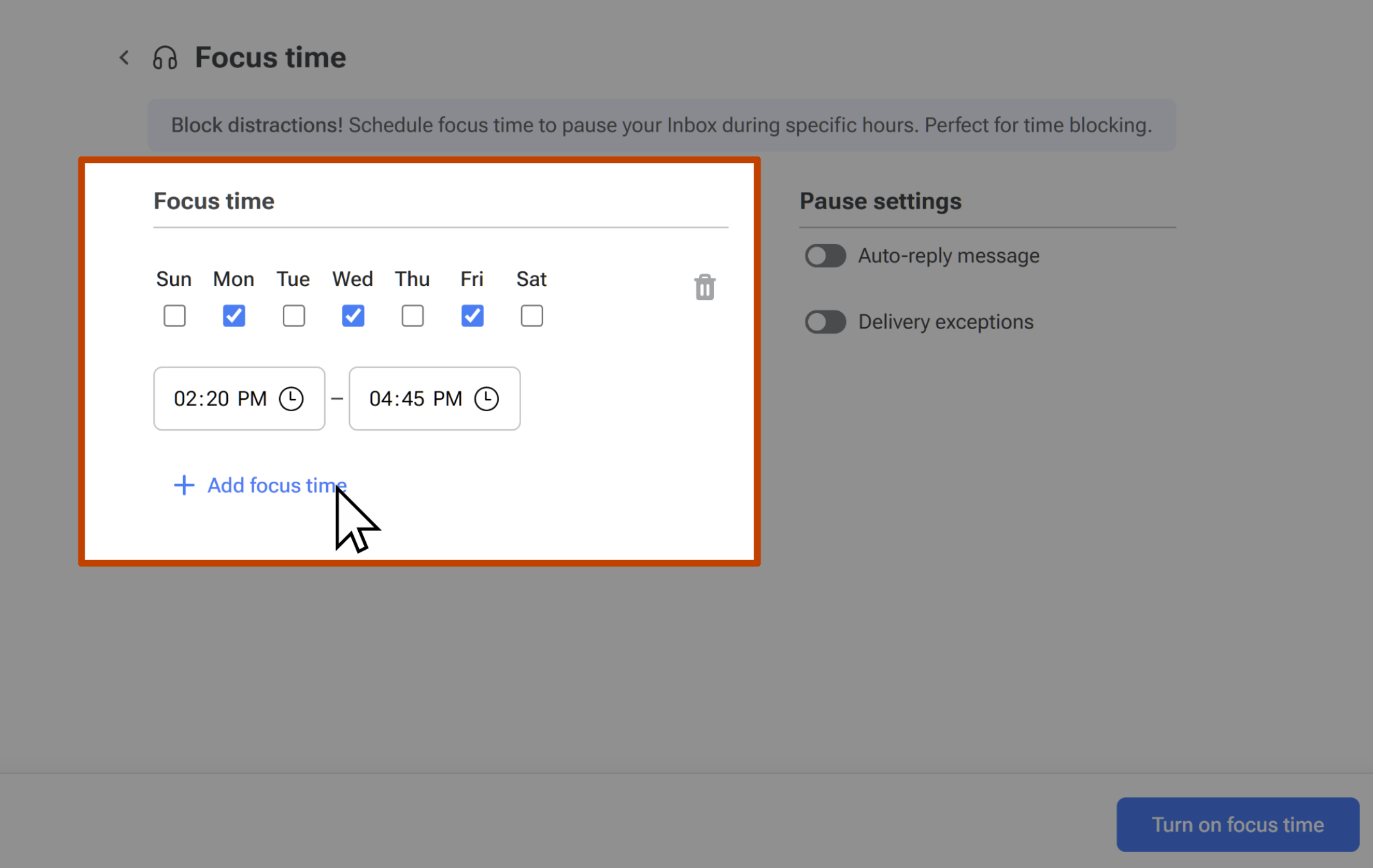Select the Sun checkbox
This screenshot has height=868, width=1373.
[174, 315]
